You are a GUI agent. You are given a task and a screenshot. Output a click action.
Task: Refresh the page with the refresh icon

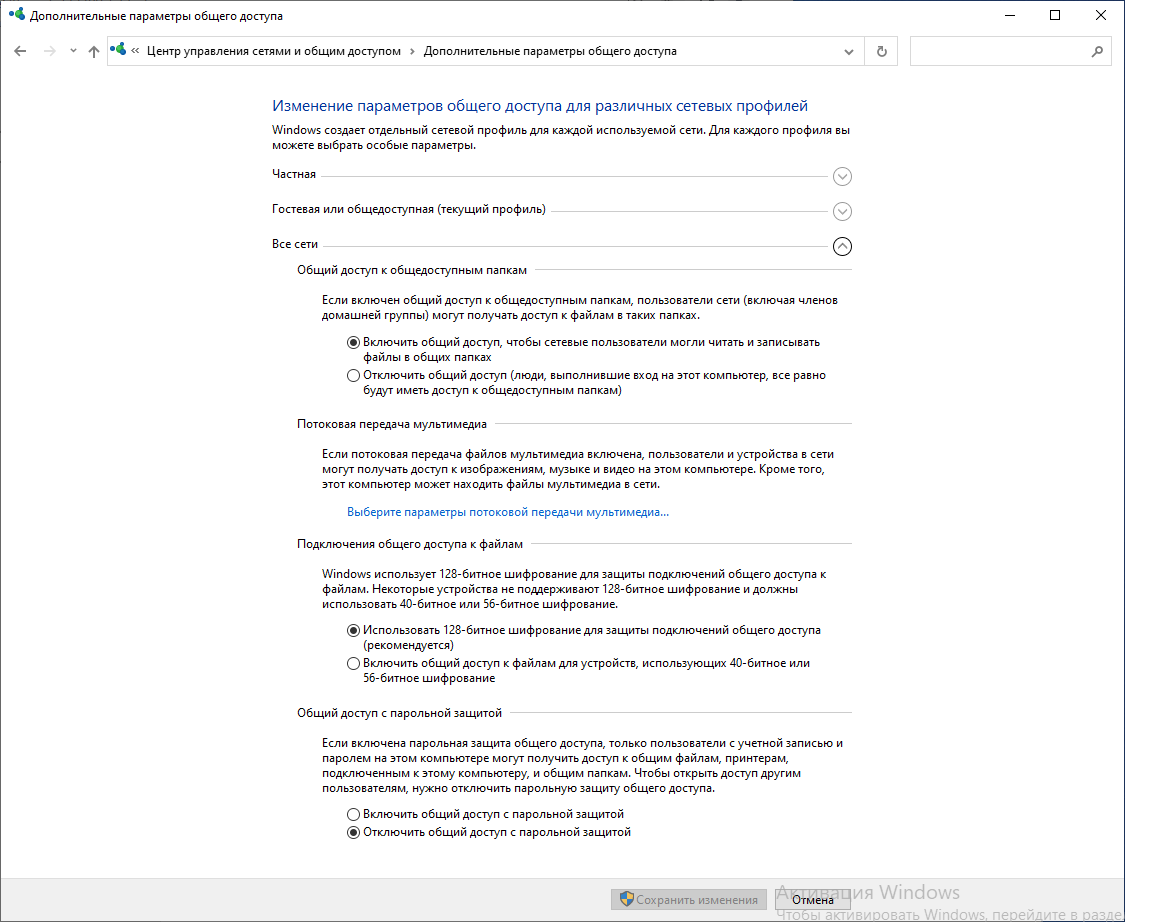pyautogui.click(x=882, y=51)
